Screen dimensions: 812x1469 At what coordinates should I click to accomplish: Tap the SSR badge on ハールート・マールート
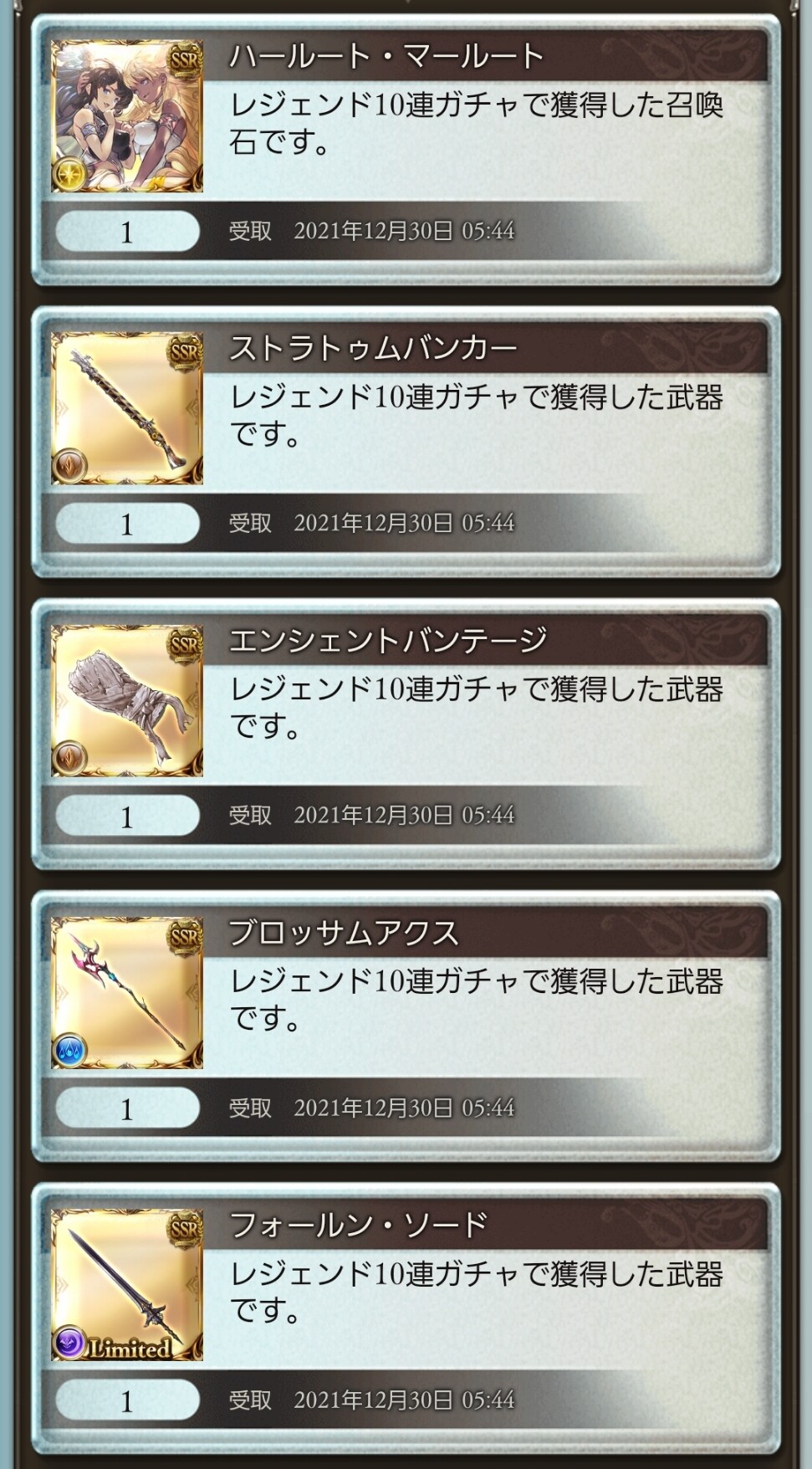(185, 60)
